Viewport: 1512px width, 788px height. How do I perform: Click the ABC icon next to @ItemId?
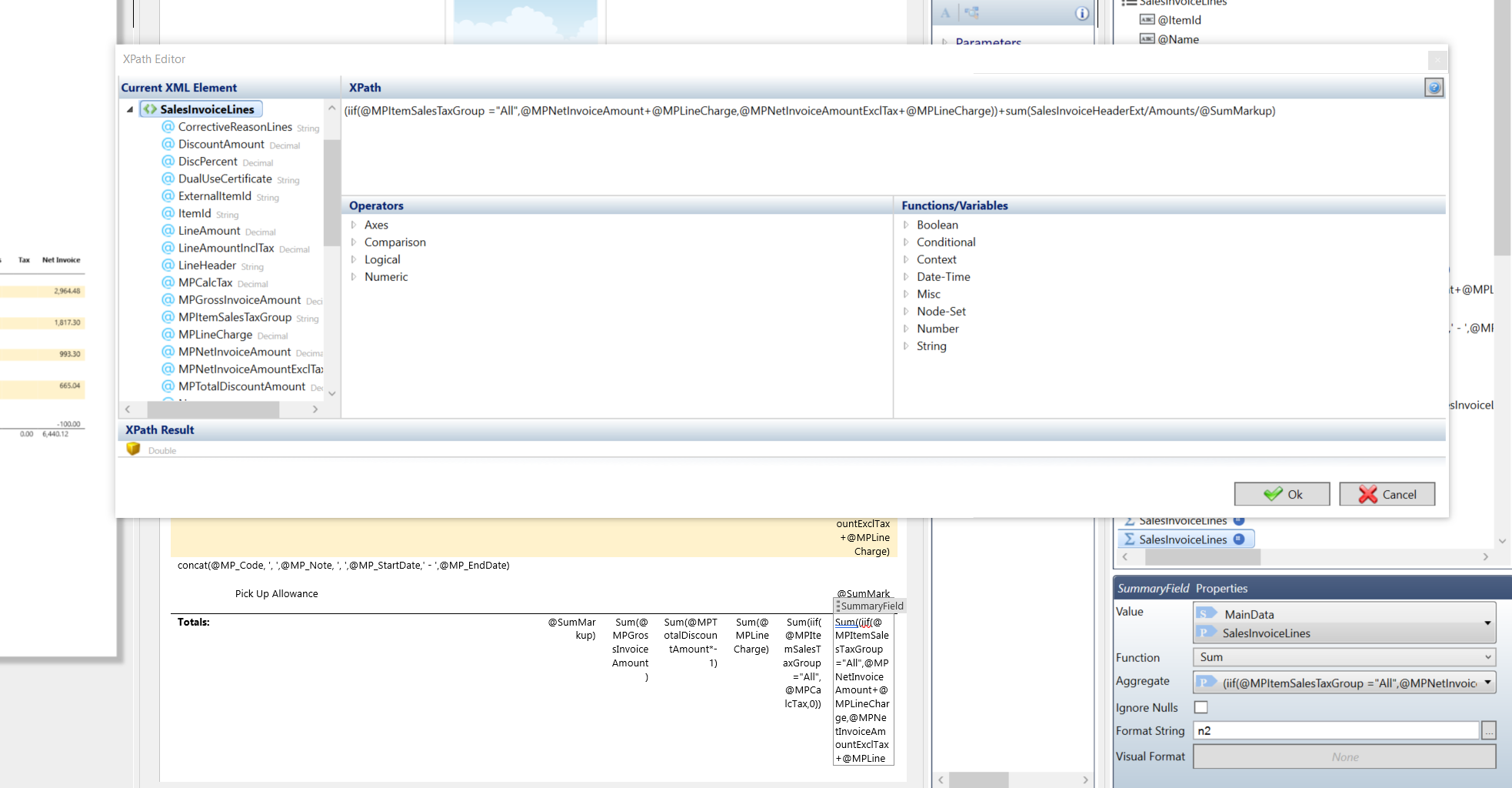pyautogui.click(x=1147, y=20)
